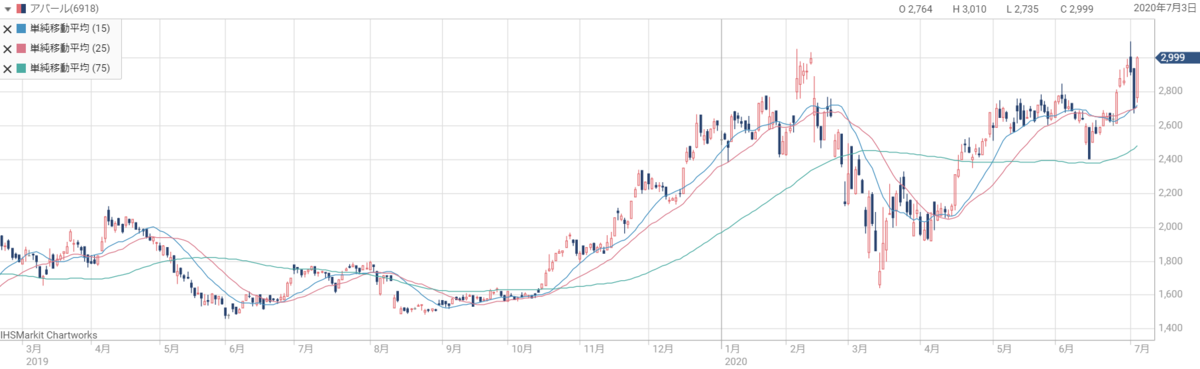Viewport: 1200px width, 369px height.
Task: Remove the 単純移動平均 (15) indicator
Action: (8, 29)
